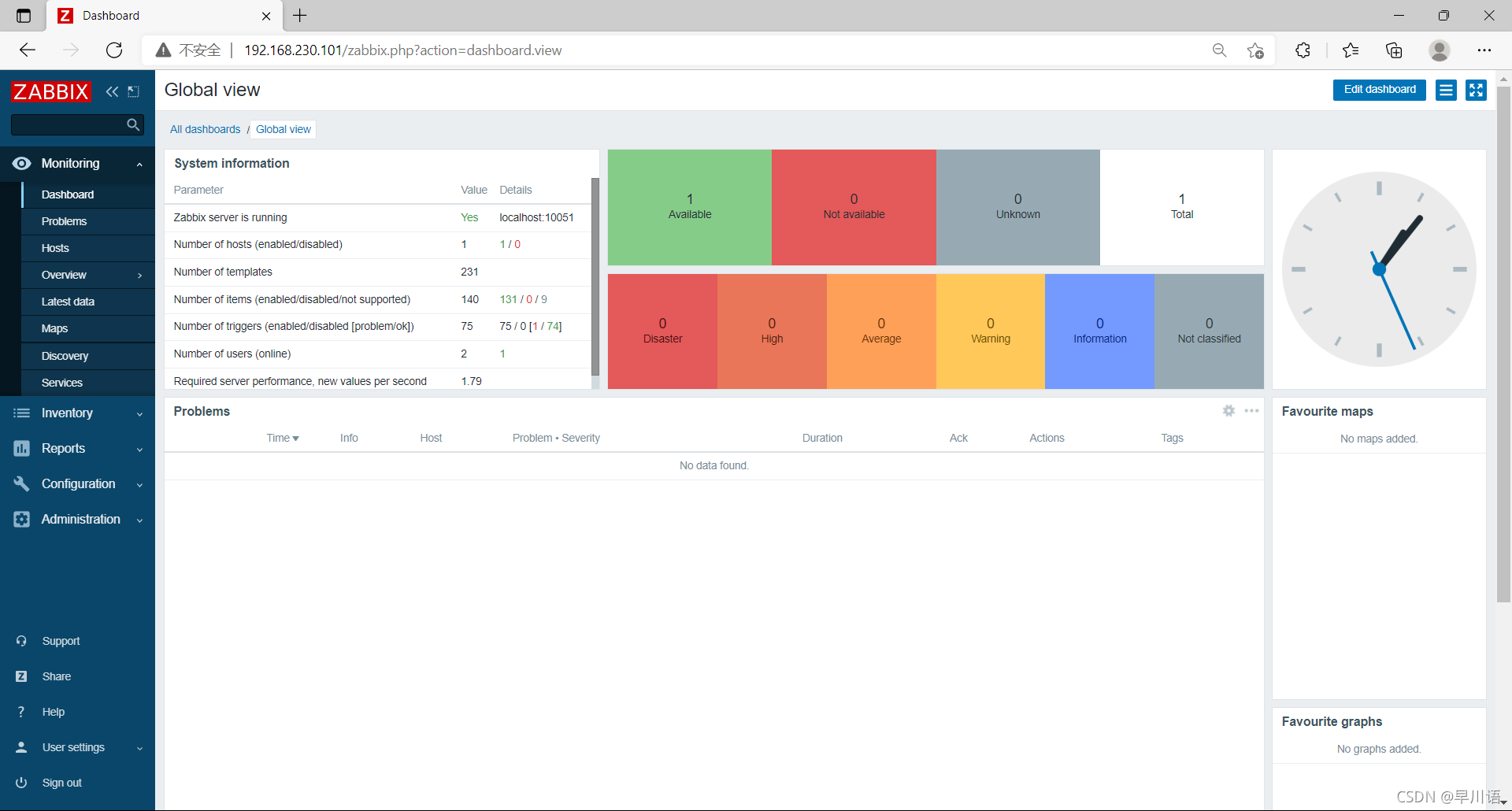This screenshot has height=811, width=1512.
Task: Enter kiosk mode with fullscreen icon
Action: (x=1476, y=90)
